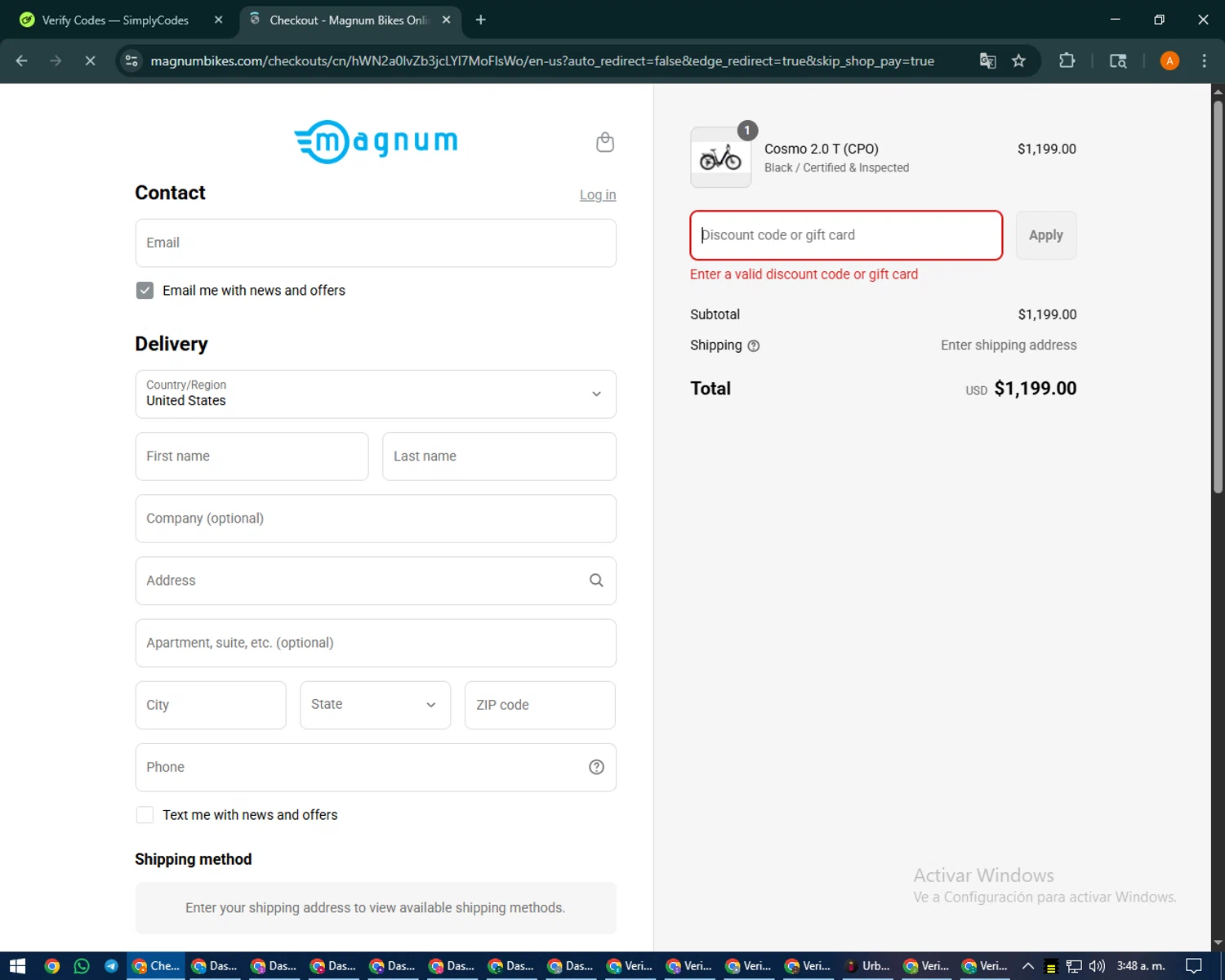The width and height of the screenshot is (1225, 980).
Task: Show the Phone field help tooltip icon
Action: coord(596,767)
